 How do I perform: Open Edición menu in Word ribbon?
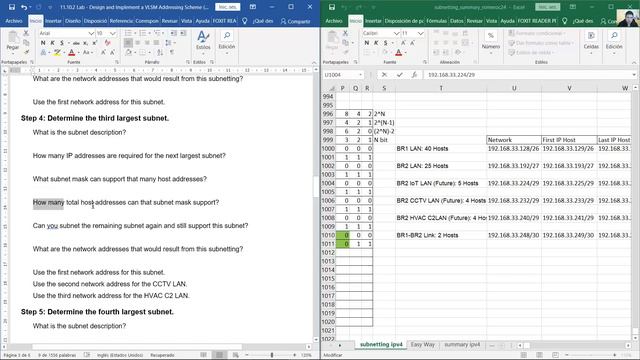(x=227, y=41)
